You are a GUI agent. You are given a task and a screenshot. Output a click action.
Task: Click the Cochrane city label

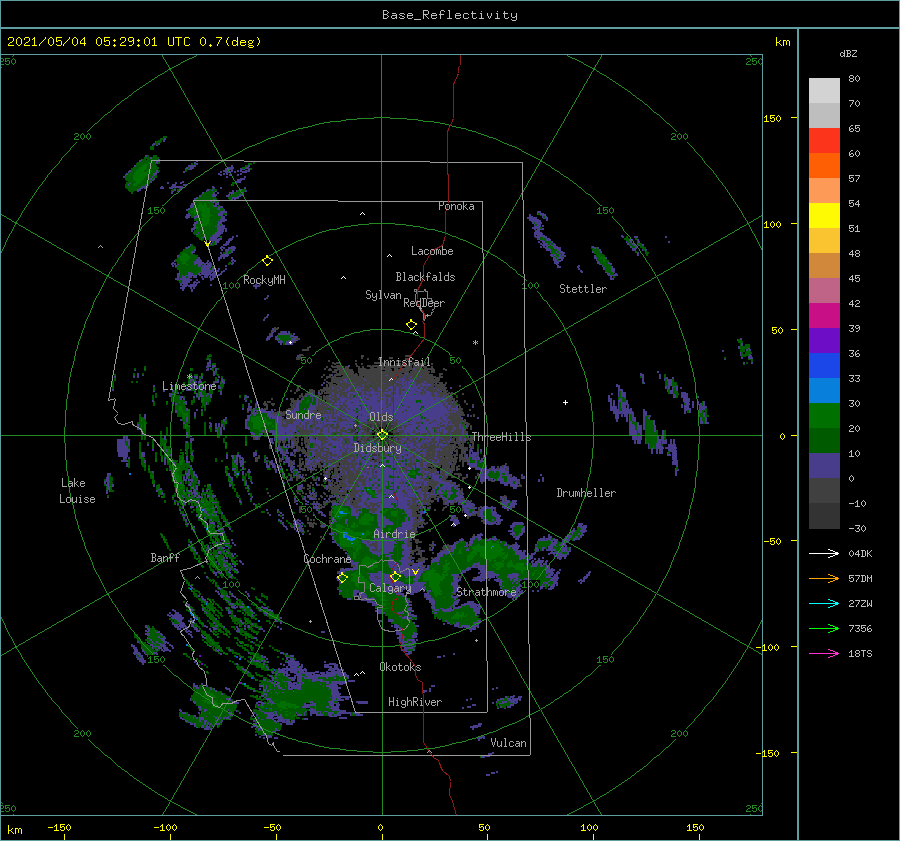(x=327, y=559)
